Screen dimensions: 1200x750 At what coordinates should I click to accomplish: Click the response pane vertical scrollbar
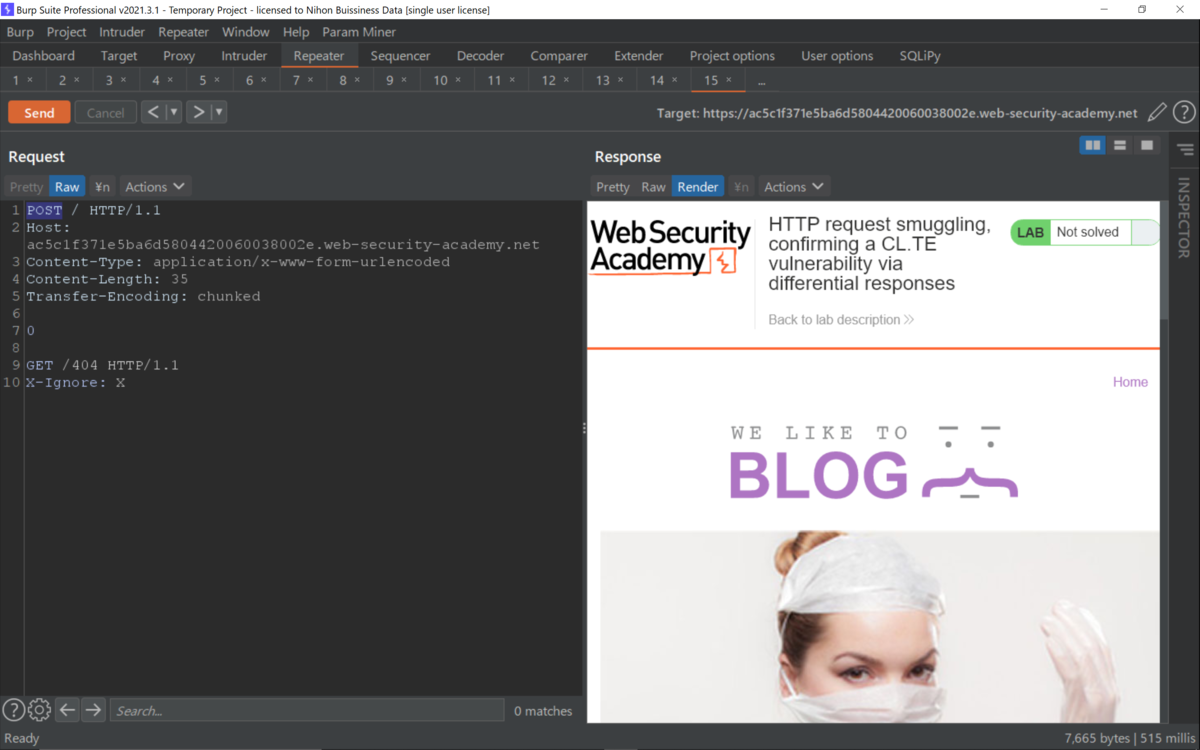tap(1164, 260)
